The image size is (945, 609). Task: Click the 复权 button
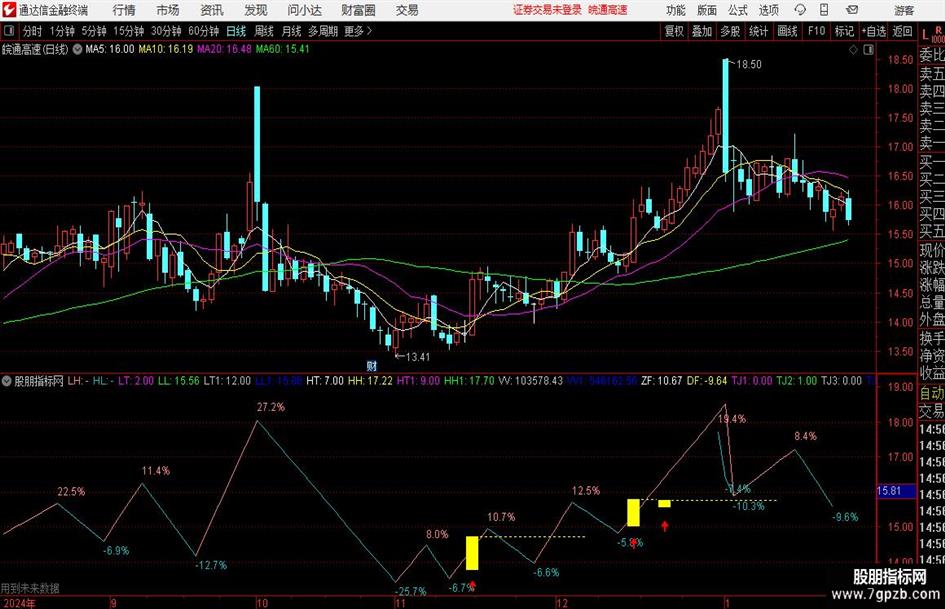(674, 31)
